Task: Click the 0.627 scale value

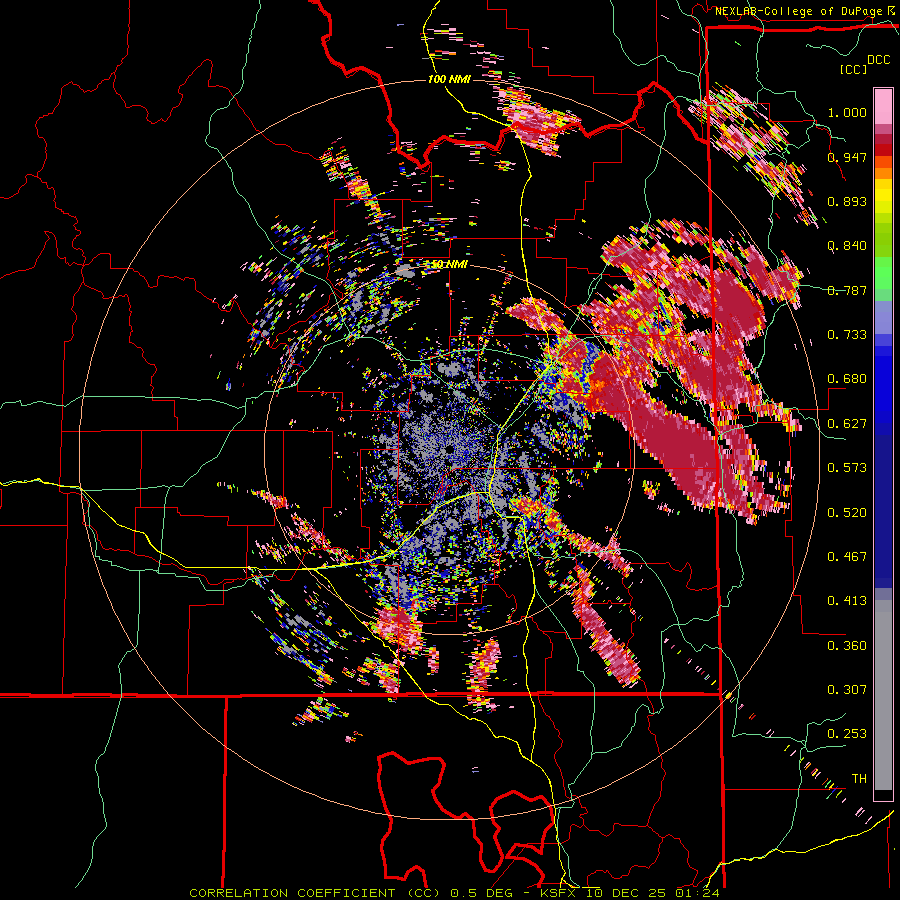Action: point(847,424)
